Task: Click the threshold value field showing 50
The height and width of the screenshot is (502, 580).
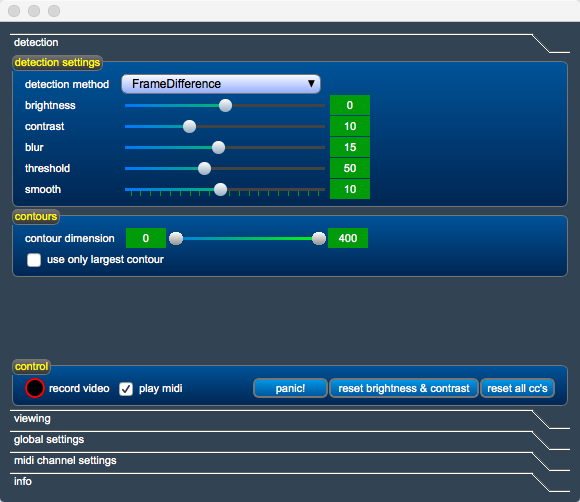Action: (350, 168)
